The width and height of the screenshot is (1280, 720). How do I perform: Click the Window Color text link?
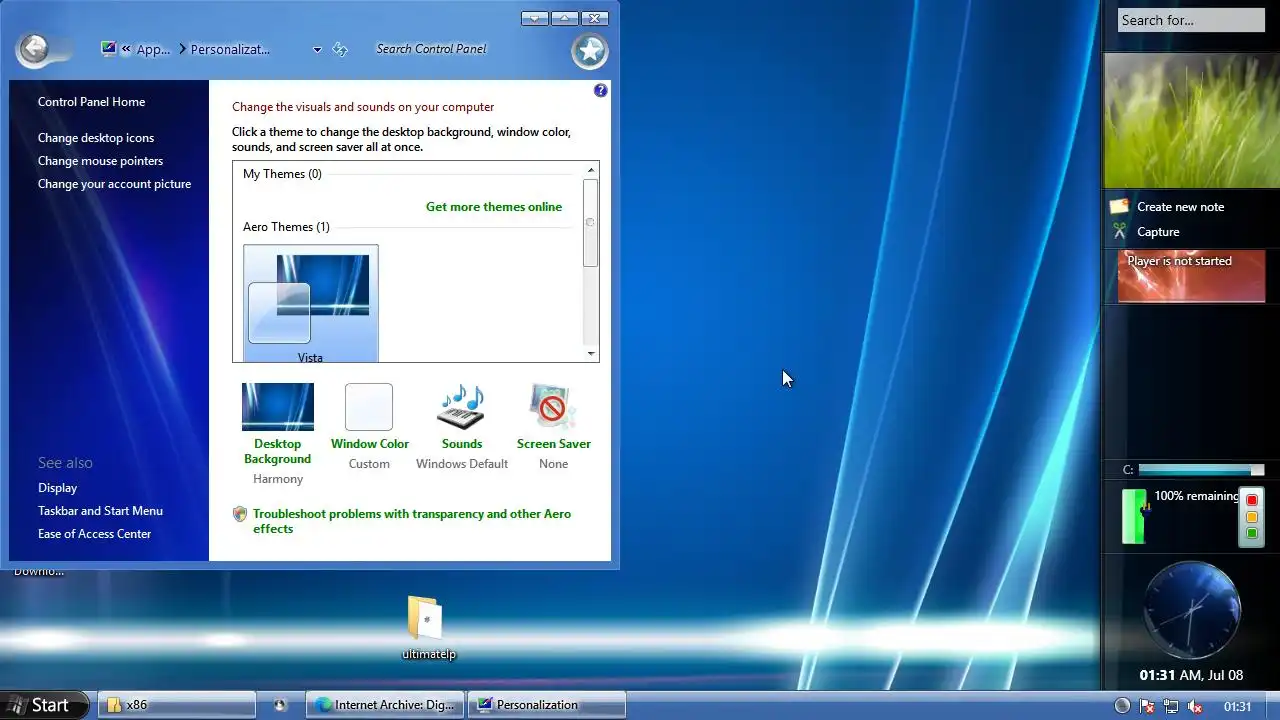(x=370, y=444)
